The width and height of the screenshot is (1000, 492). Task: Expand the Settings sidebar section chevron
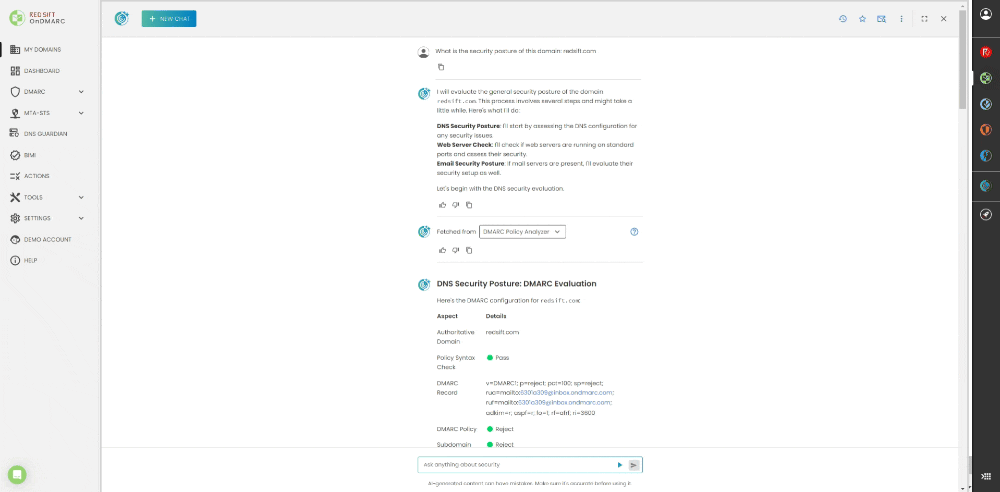81,218
